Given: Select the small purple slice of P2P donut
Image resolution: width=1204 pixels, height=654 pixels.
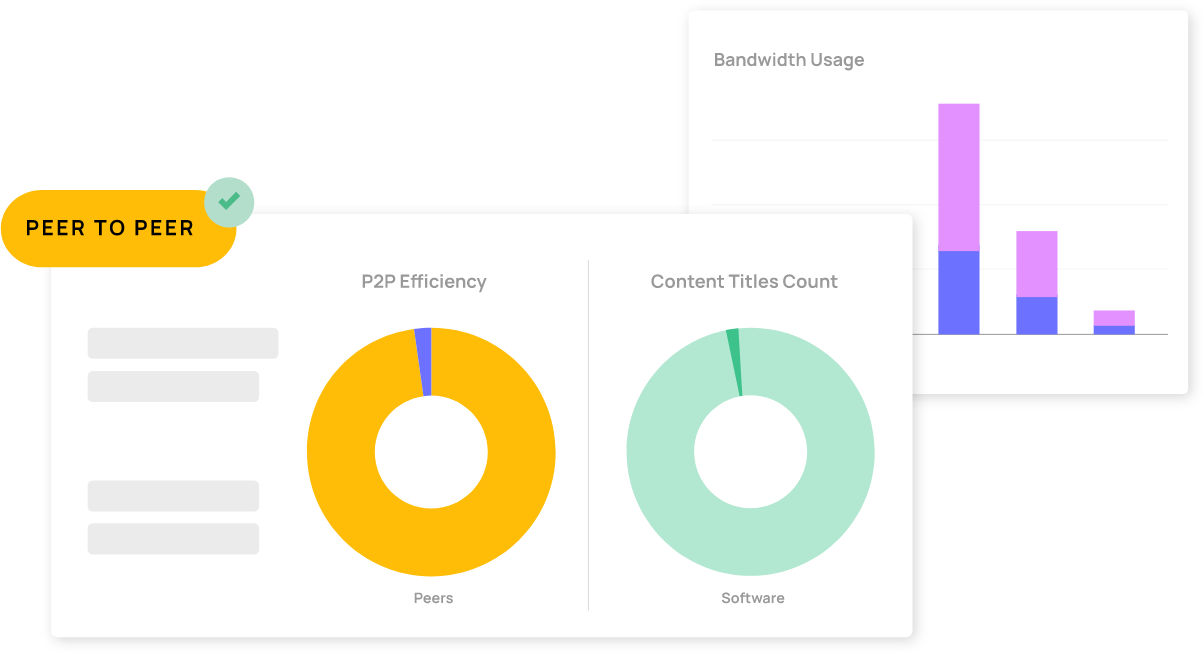Looking at the screenshot, I should (x=424, y=362).
